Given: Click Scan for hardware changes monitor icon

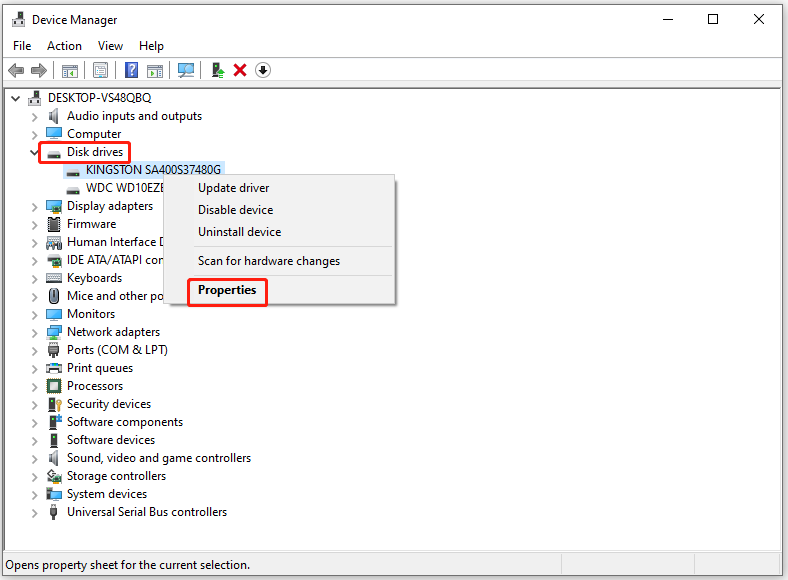Looking at the screenshot, I should (x=185, y=70).
